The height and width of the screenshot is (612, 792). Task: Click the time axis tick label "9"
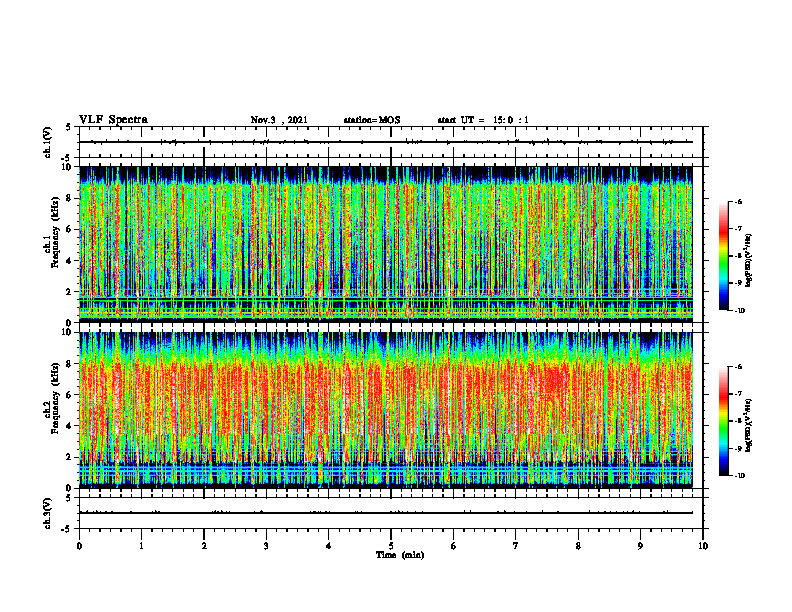[x=640, y=546]
